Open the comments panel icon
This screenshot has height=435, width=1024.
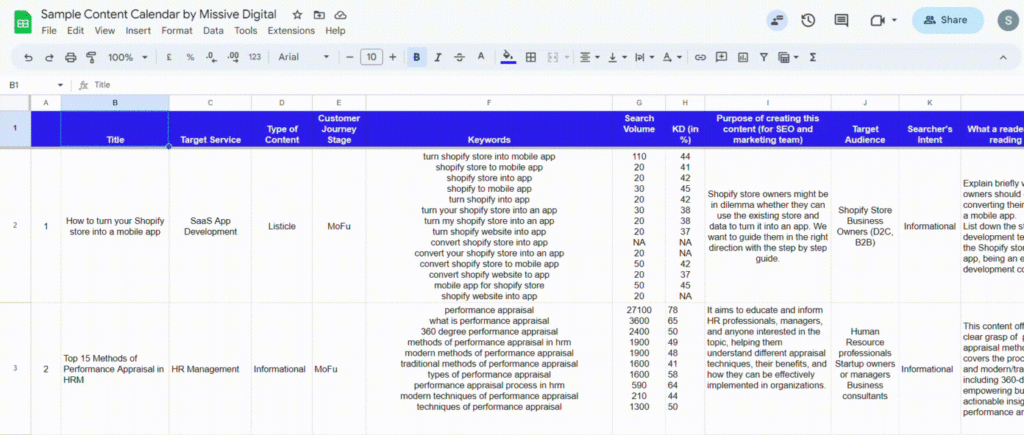click(x=841, y=20)
